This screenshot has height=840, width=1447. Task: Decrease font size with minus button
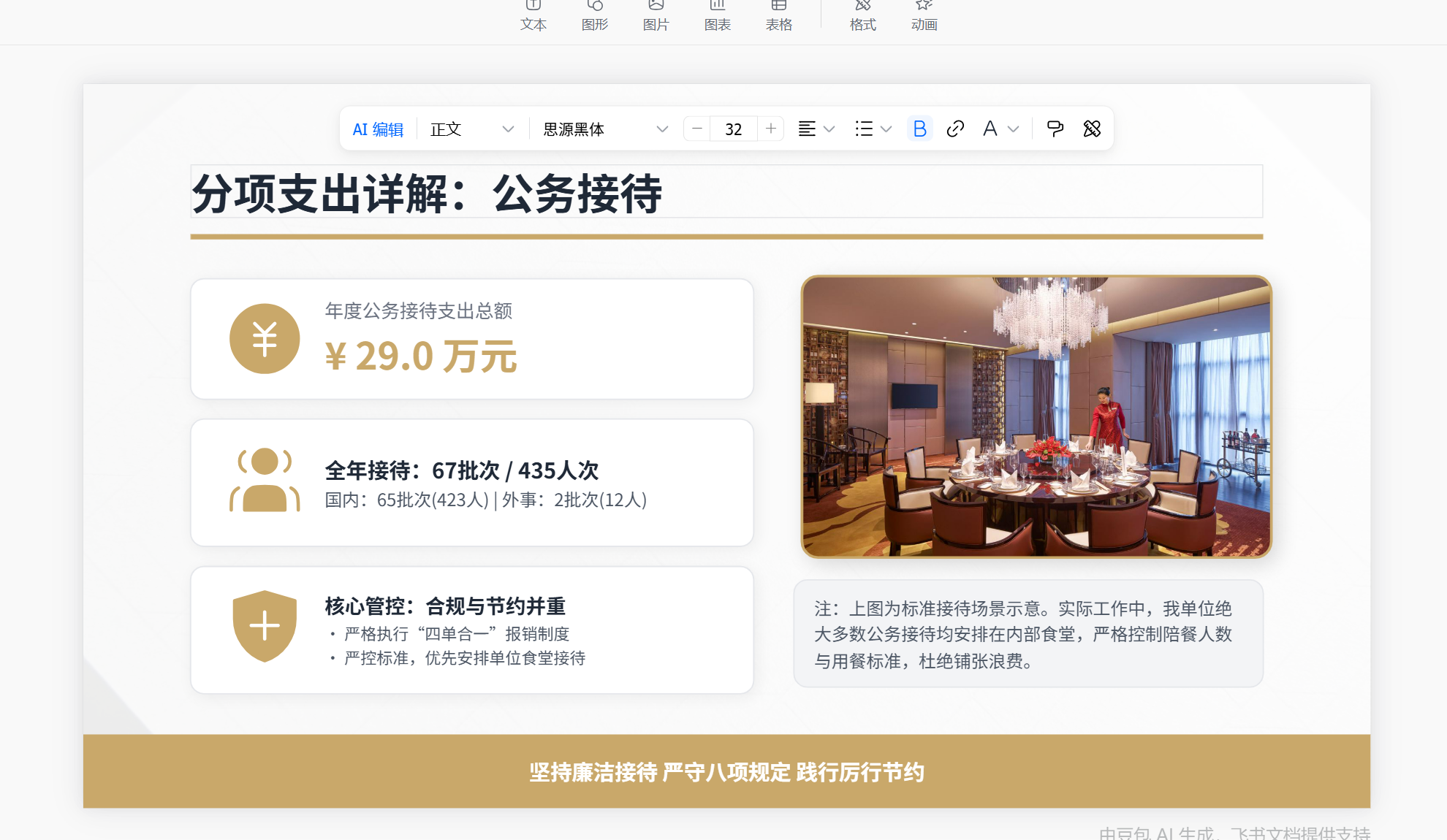coord(697,129)
